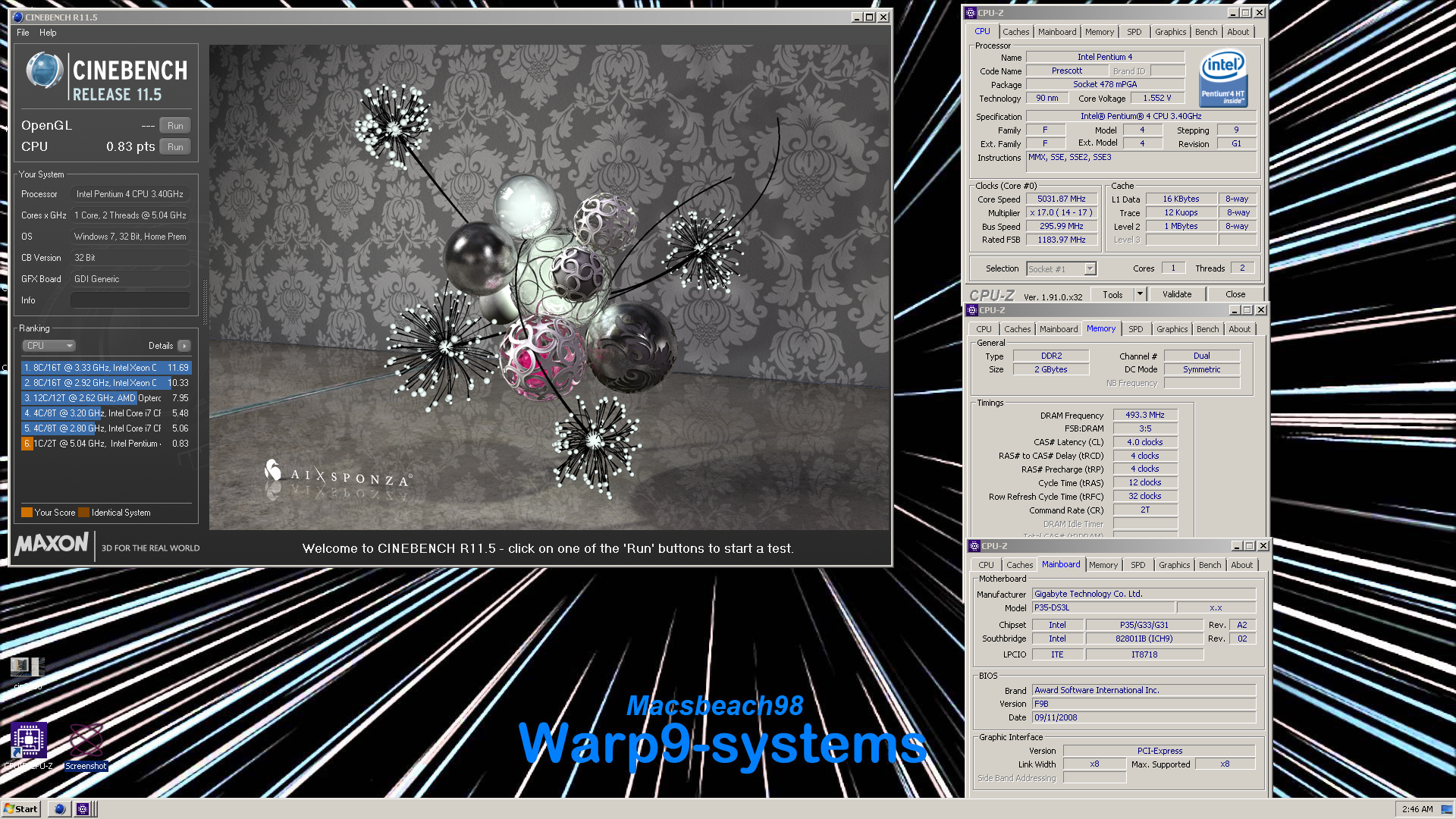Click the Cinebench title bar app icon
Screen dimensions: 1456x819
click(18, 17)
